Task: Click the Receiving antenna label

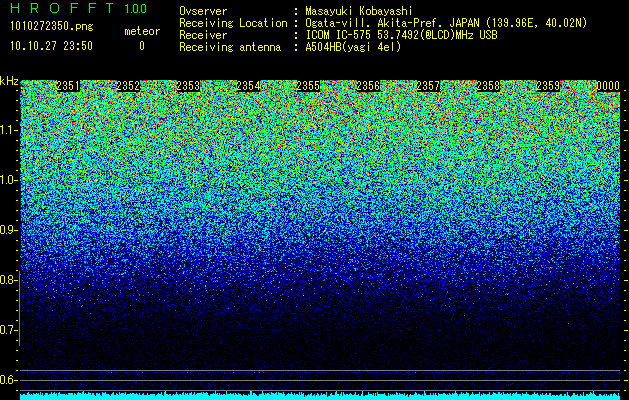Action: (x=230, y=47)
